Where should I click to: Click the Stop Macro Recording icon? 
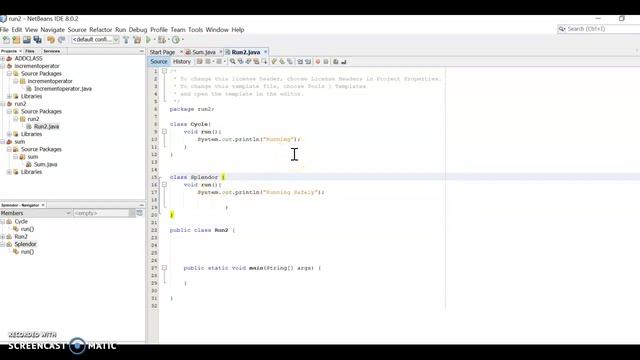326,62
